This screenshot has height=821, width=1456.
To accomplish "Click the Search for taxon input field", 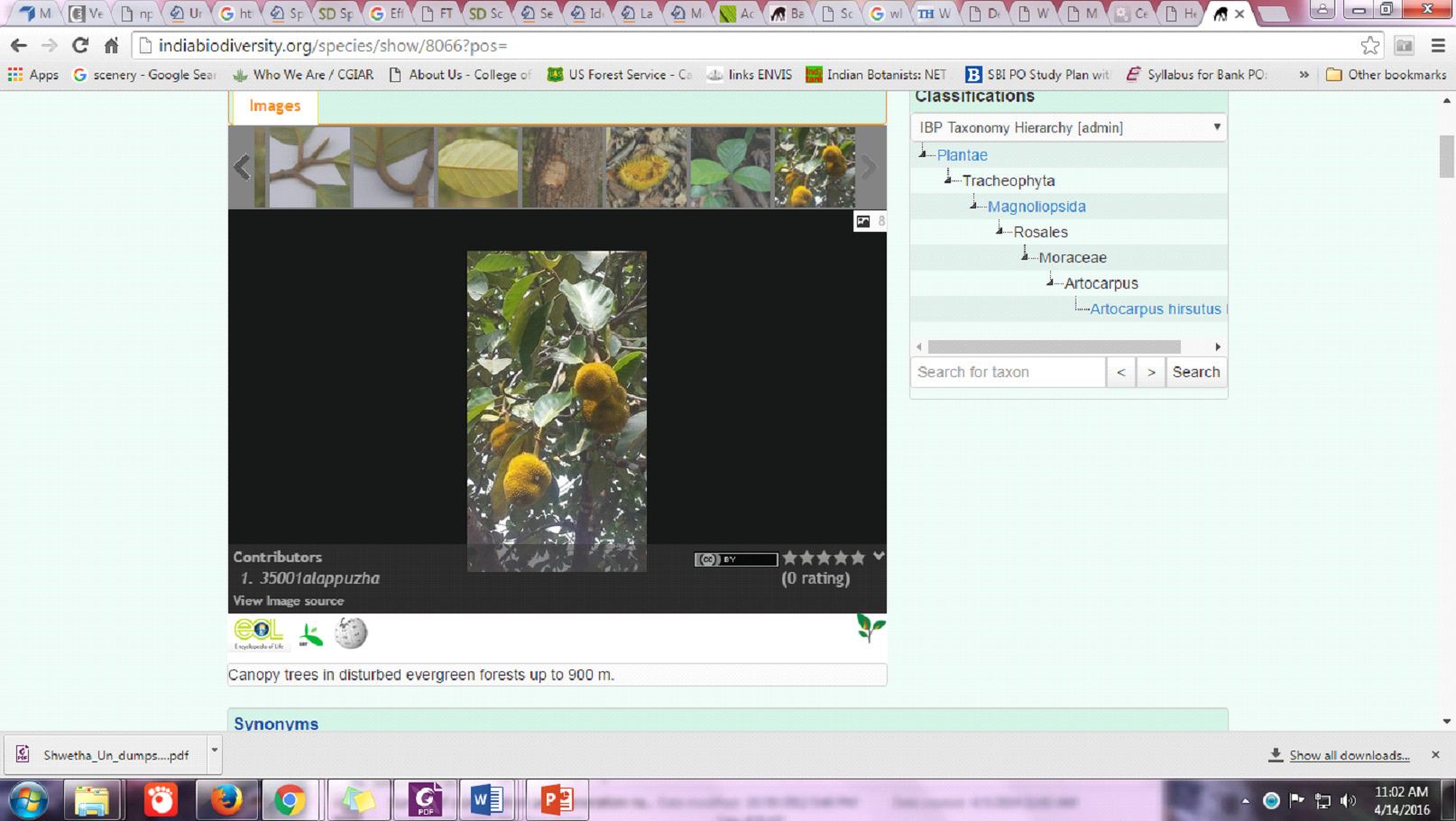I will point(1008,372).
